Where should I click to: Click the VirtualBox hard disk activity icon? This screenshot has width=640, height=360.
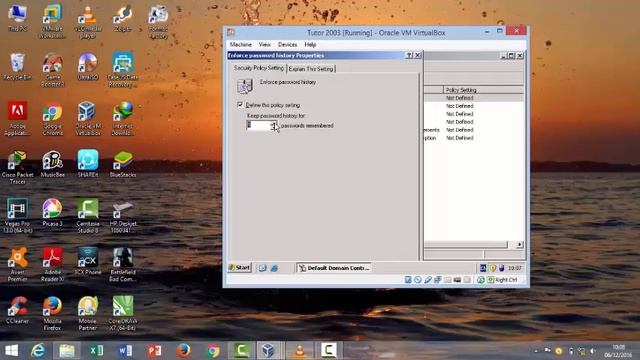tap(408, 280)
